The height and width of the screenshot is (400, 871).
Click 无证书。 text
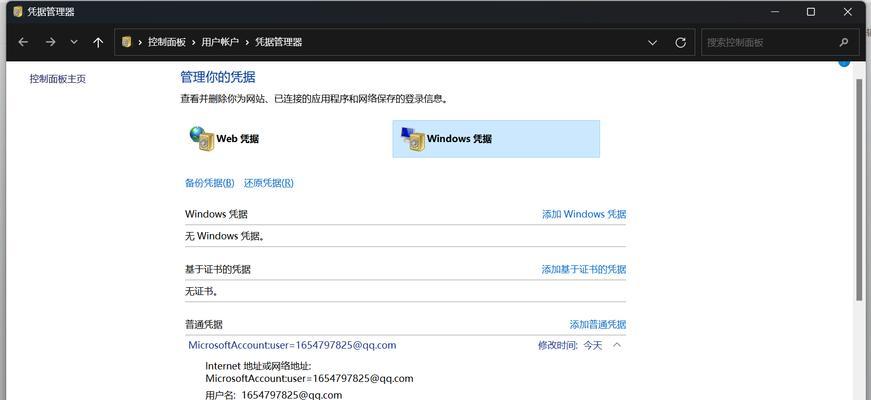pos(201,291)
